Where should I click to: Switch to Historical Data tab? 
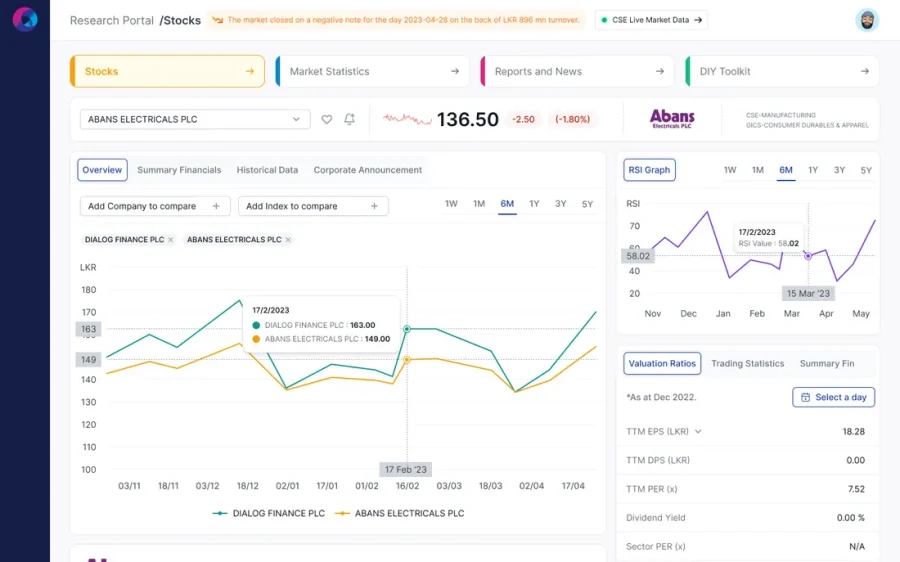(x=267, y=170)
